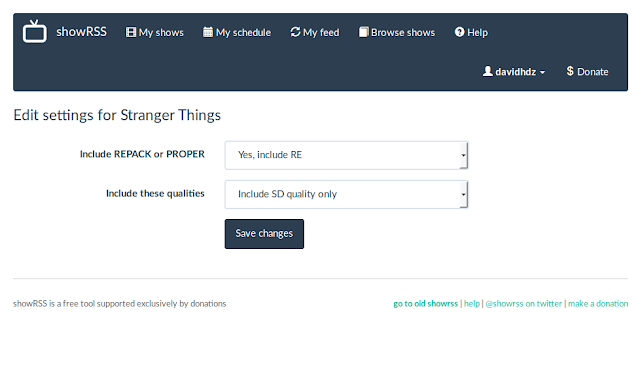Click the 'Include these qualities' label
This screenshot has width=640, height=387.
(x=155, y=194)
